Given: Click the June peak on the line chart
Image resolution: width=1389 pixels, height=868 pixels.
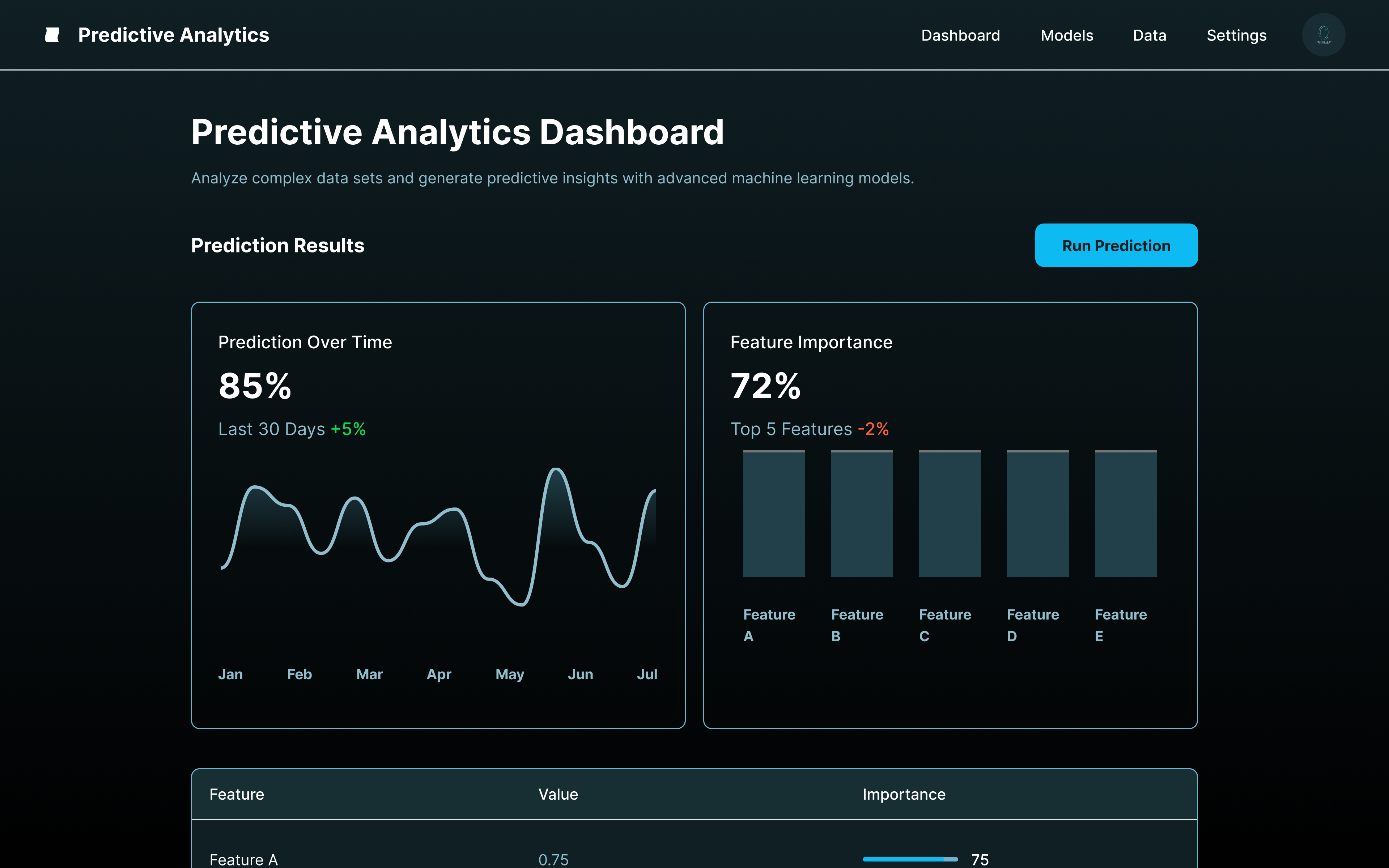Looking at the screenshot, I should click(556, 470).
